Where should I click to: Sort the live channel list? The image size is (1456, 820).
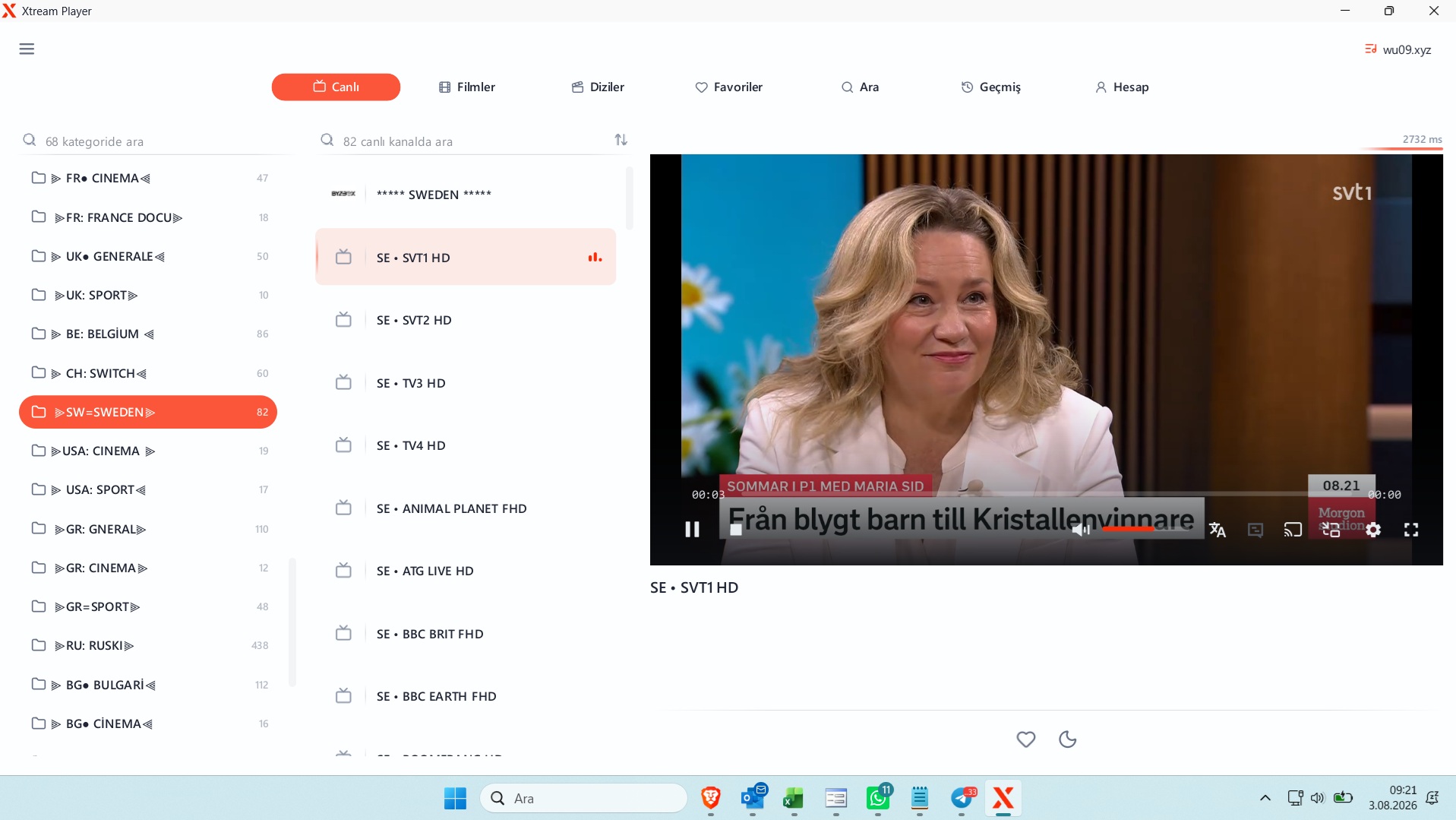pos(621,140)
